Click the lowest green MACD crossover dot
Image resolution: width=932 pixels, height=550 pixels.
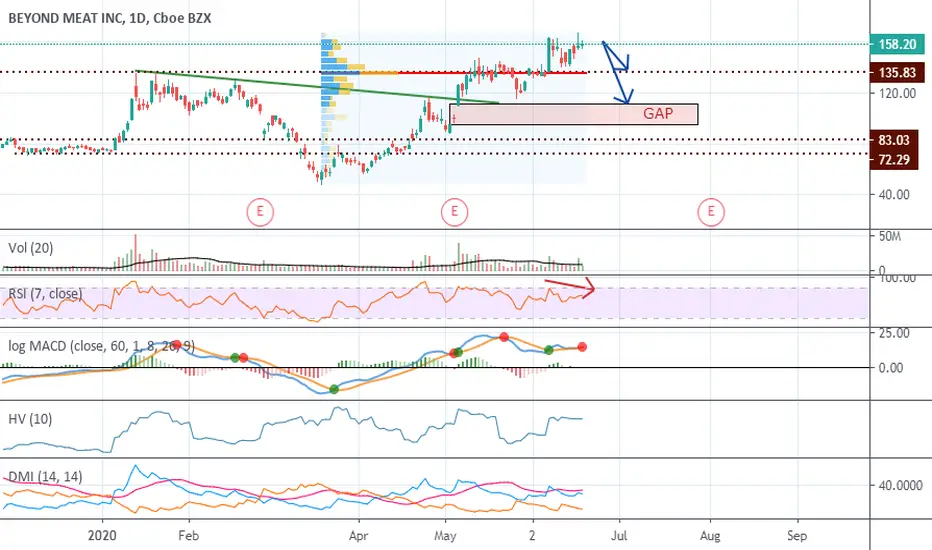point(334,389)
